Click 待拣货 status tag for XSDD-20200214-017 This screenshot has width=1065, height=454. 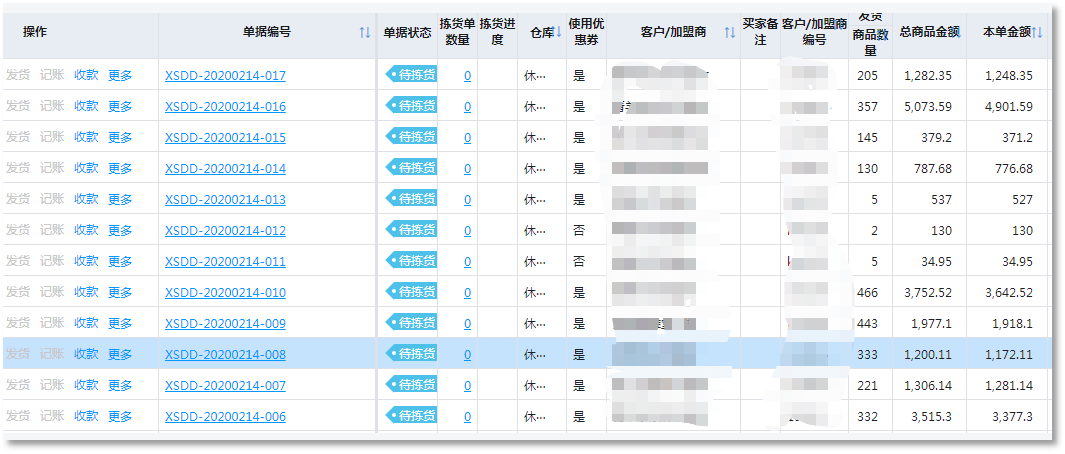click(x=411, y=75)
